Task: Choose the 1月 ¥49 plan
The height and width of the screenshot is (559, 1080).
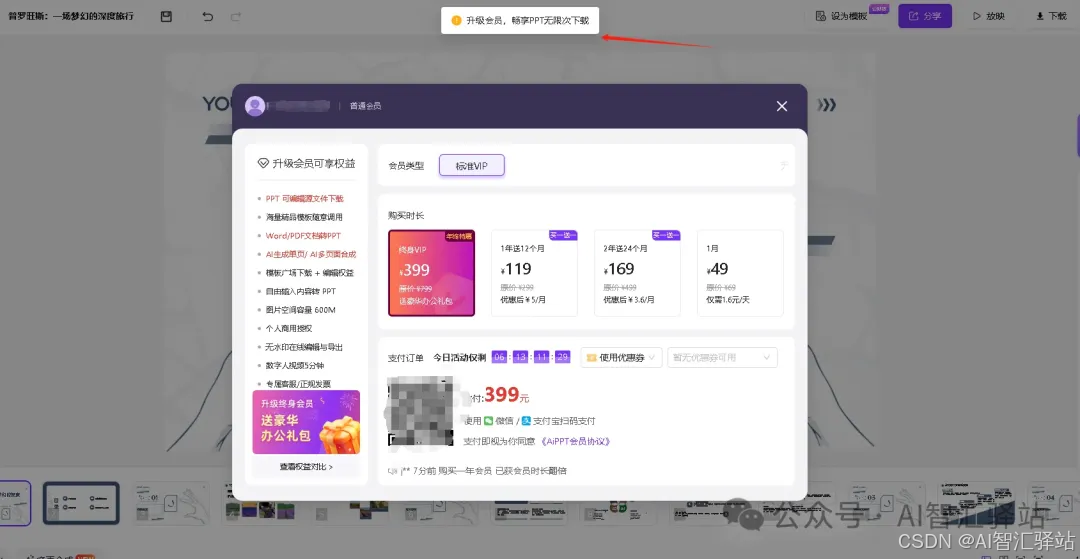Action: click(x=740, y=273)
